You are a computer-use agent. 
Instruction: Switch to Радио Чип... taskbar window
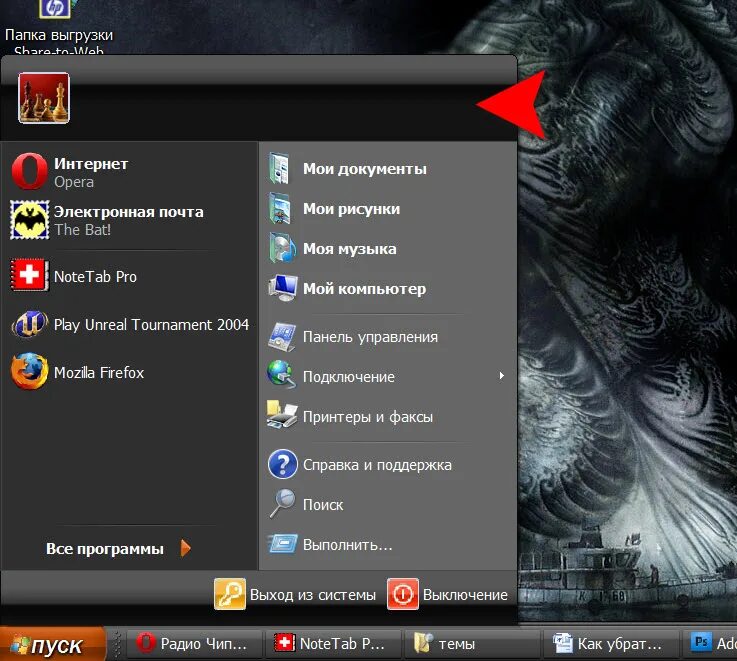coord(196,643)
